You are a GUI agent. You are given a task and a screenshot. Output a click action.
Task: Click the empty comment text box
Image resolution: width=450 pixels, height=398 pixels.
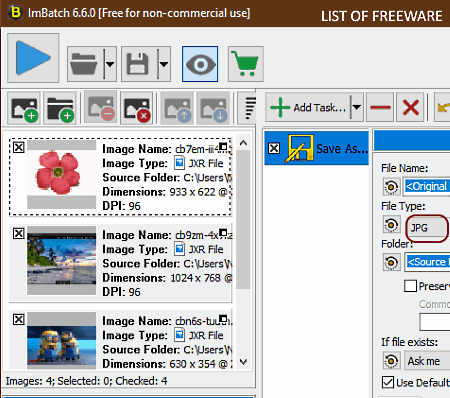435,322
